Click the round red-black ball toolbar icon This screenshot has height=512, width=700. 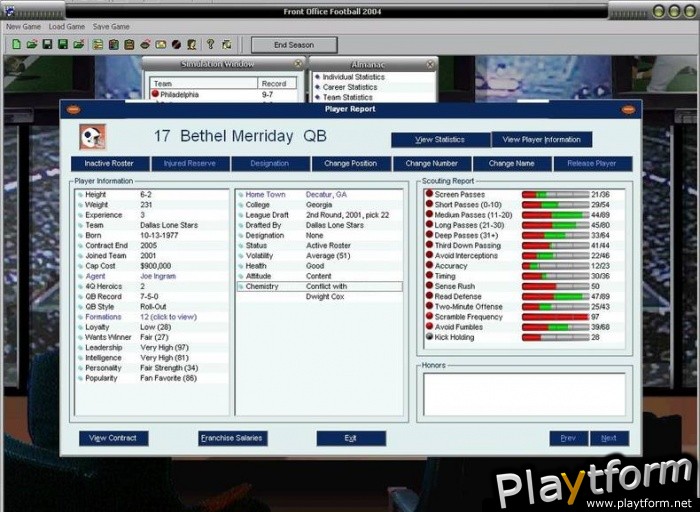click(x=176, y=44)
